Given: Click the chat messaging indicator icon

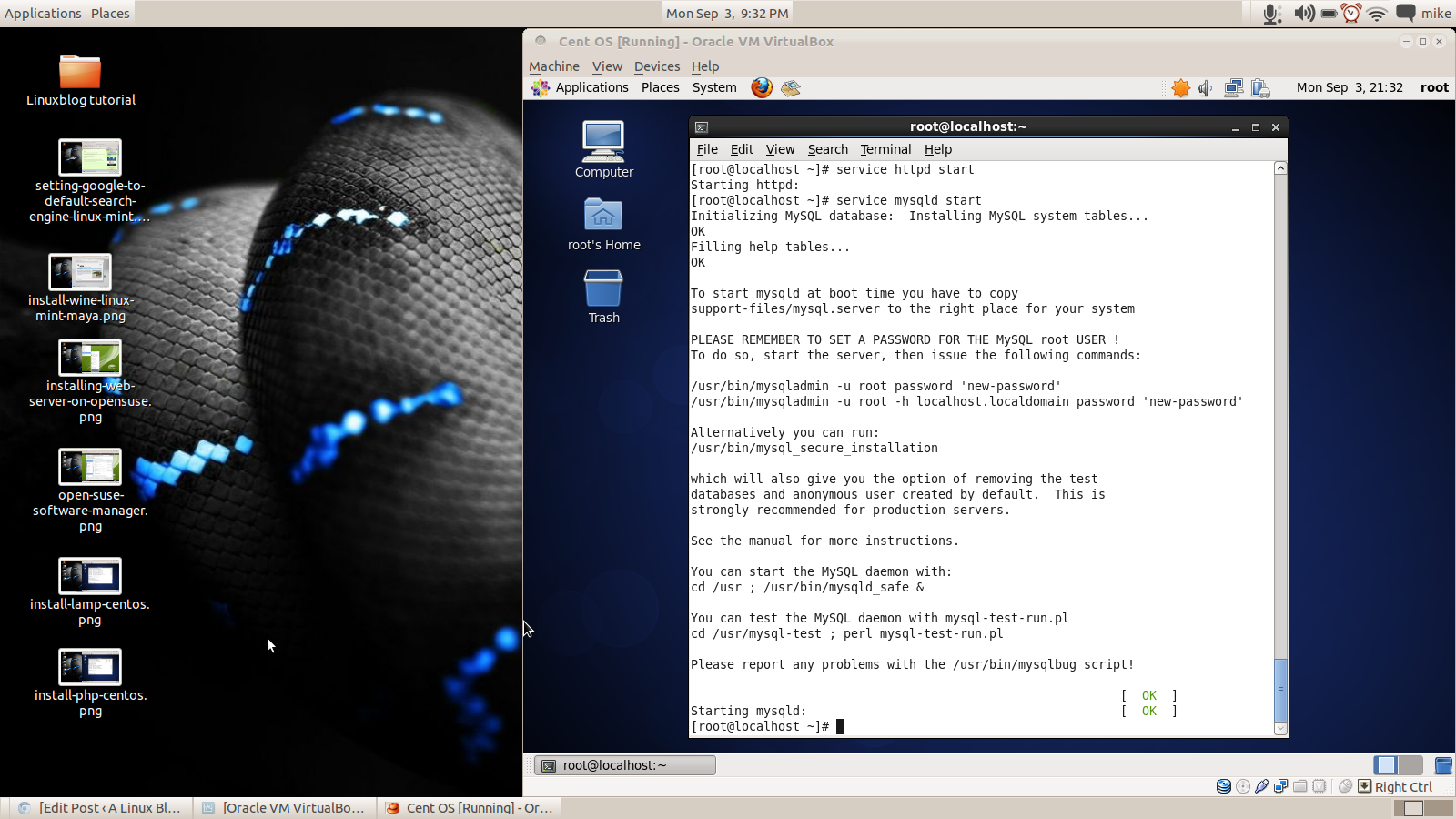Looking at the screenshot, I should point(1406,13).
